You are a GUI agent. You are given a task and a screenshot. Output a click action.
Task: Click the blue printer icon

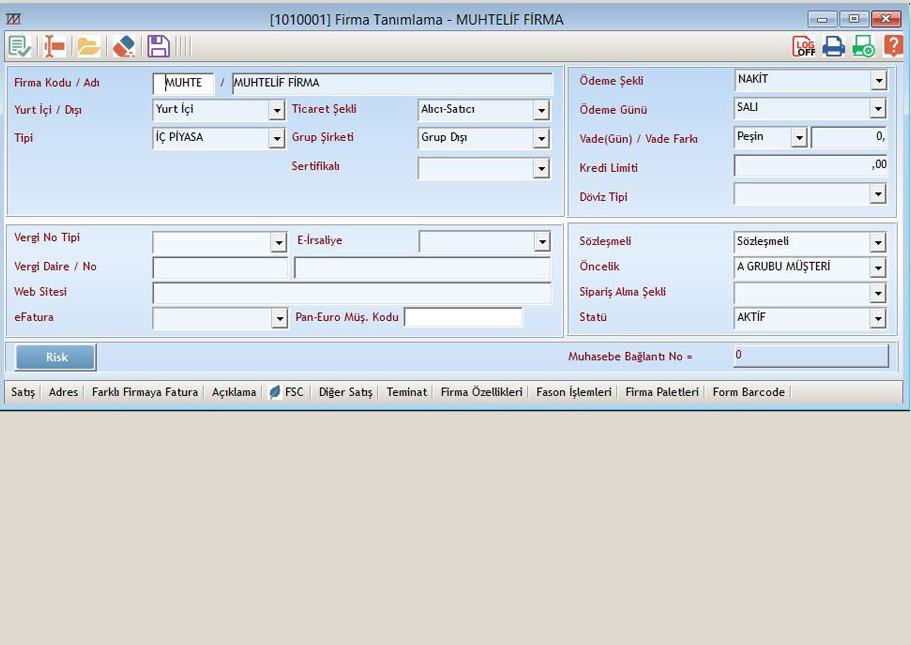click(834, 46)
